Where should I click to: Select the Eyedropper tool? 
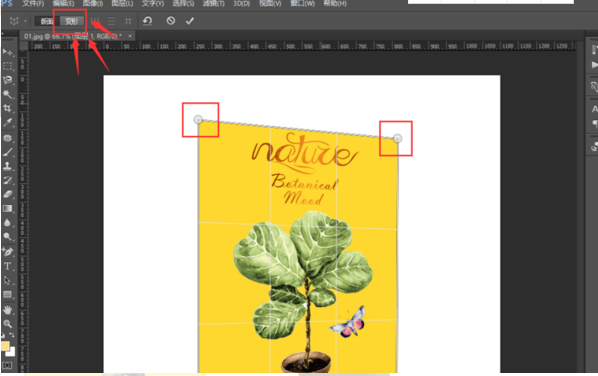pyautogui.click(x=7, y=122)
